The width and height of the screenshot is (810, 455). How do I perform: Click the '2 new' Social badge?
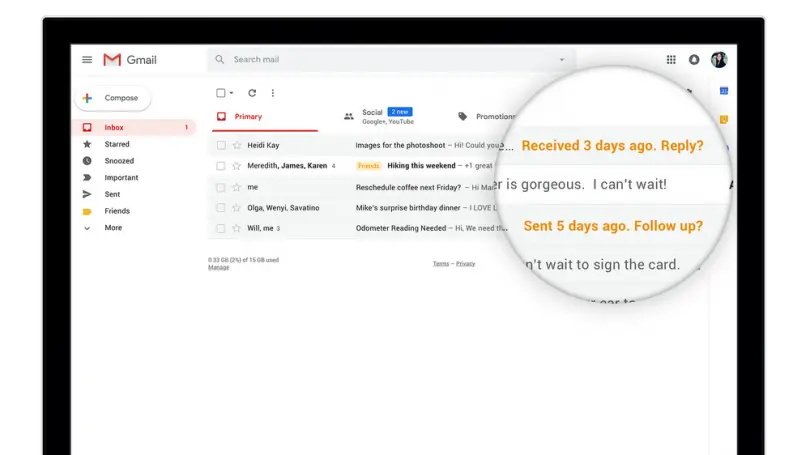400,112
